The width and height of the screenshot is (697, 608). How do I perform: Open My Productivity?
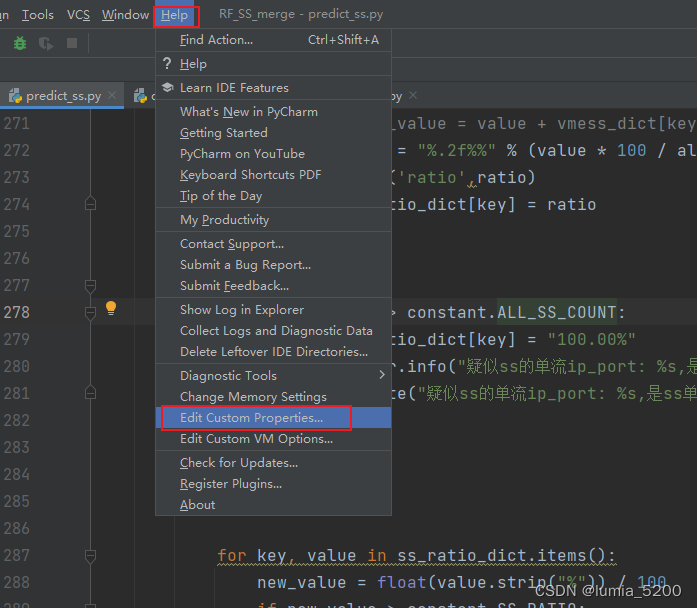pyautogui.click(x=273, y=220)
